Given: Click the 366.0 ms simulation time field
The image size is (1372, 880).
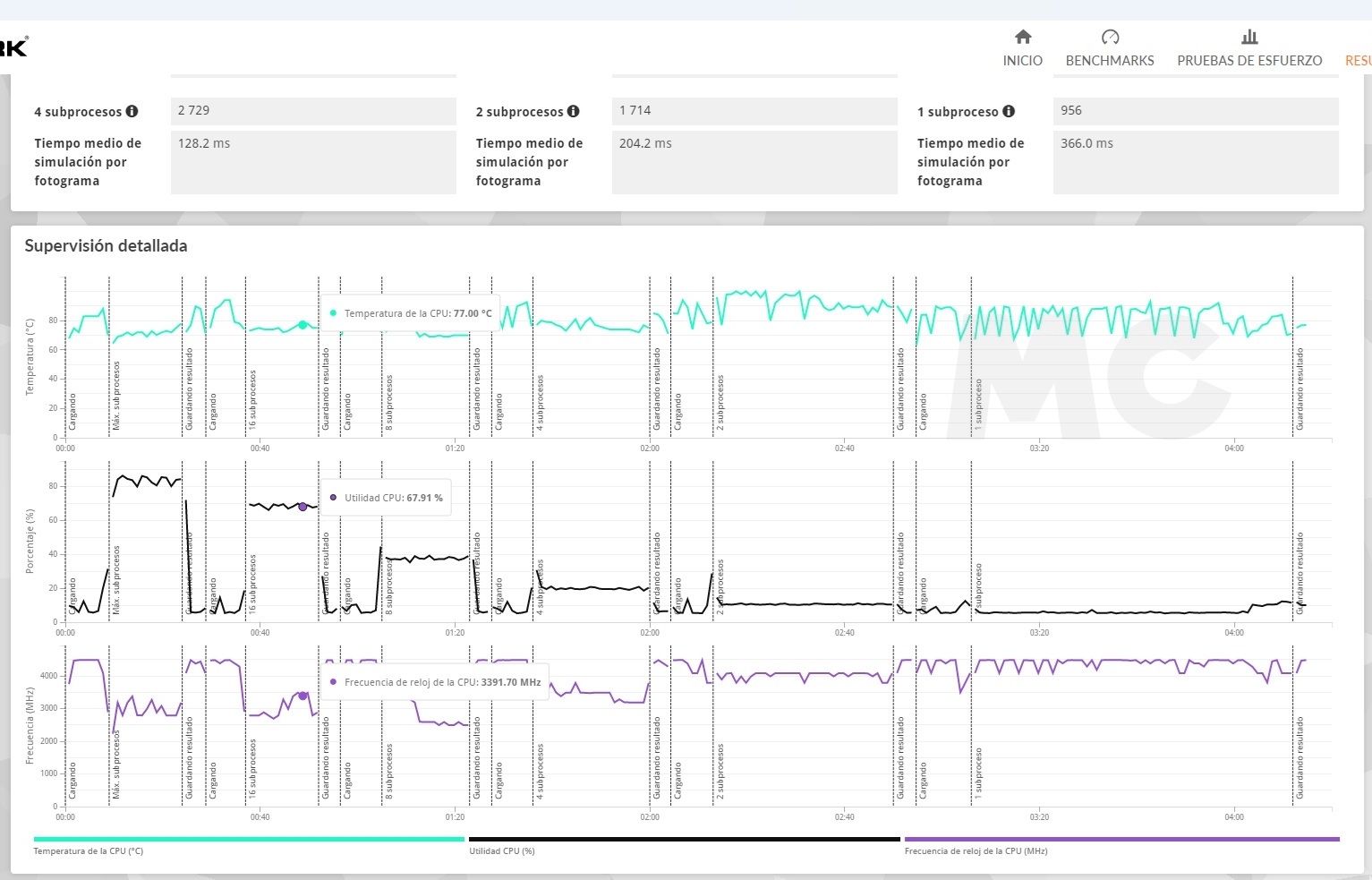Looking at the screenshot, I should [x=1195, y=161].
